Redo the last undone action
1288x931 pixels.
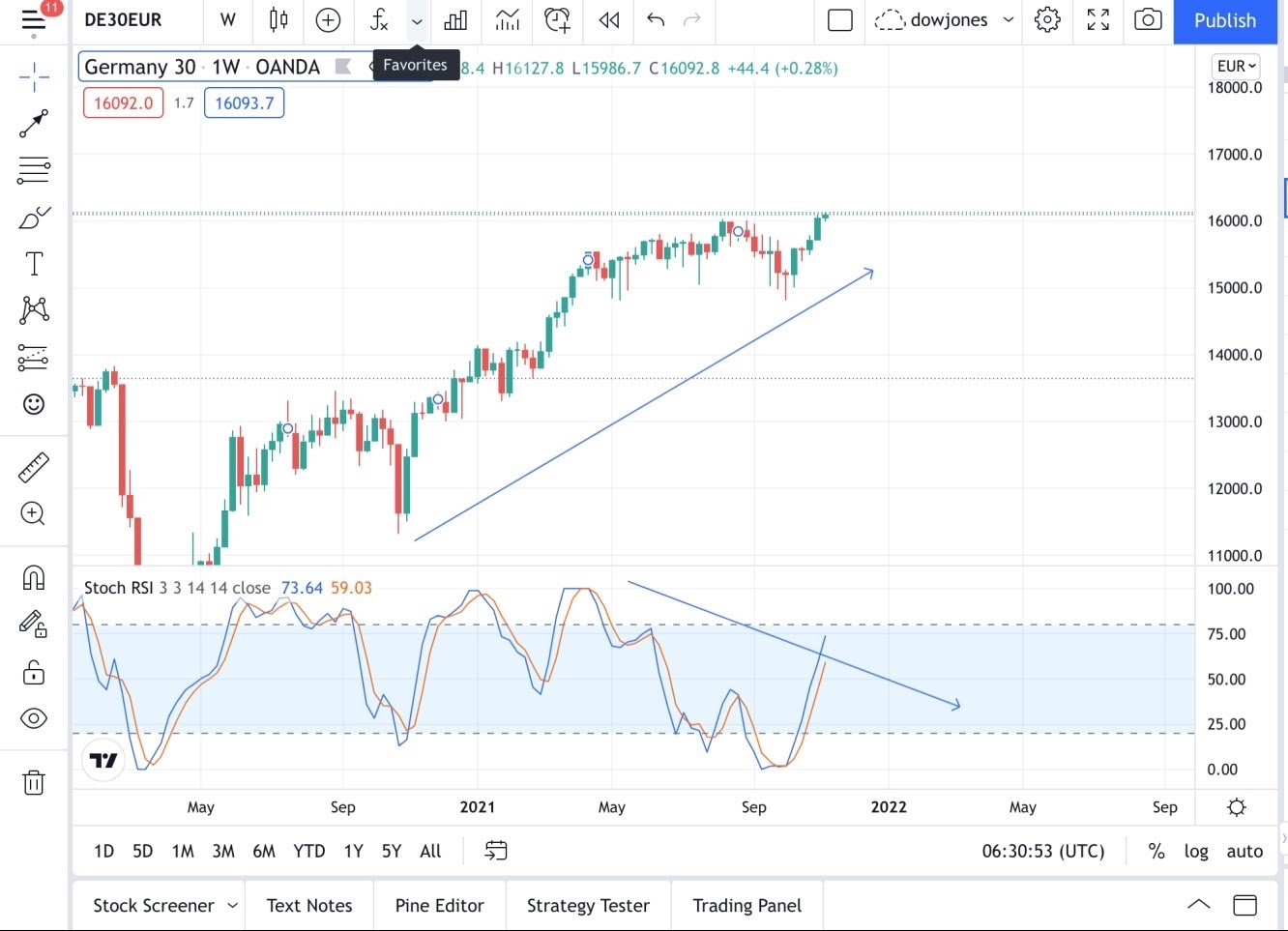click(x=691, y=20)
